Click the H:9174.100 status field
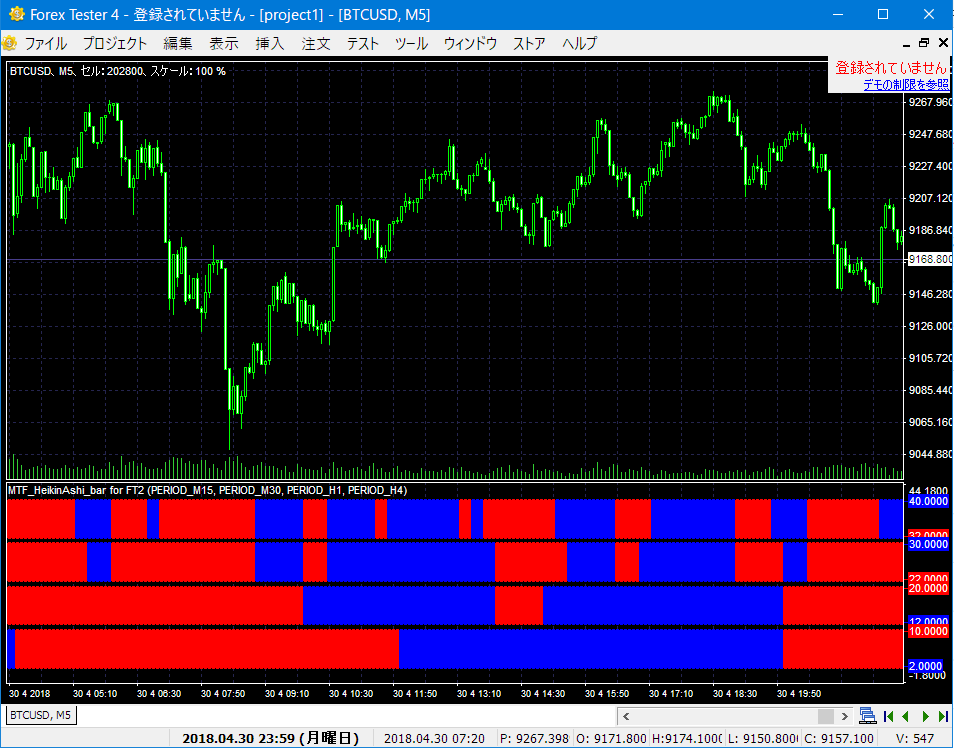Screen dimensions: 954x748 687,739
